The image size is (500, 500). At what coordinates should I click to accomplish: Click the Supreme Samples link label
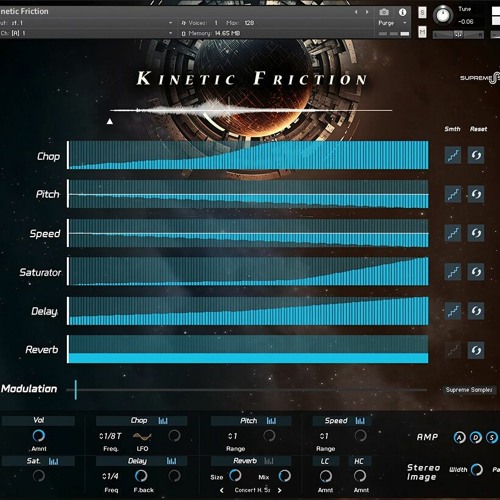coord(469,390)
